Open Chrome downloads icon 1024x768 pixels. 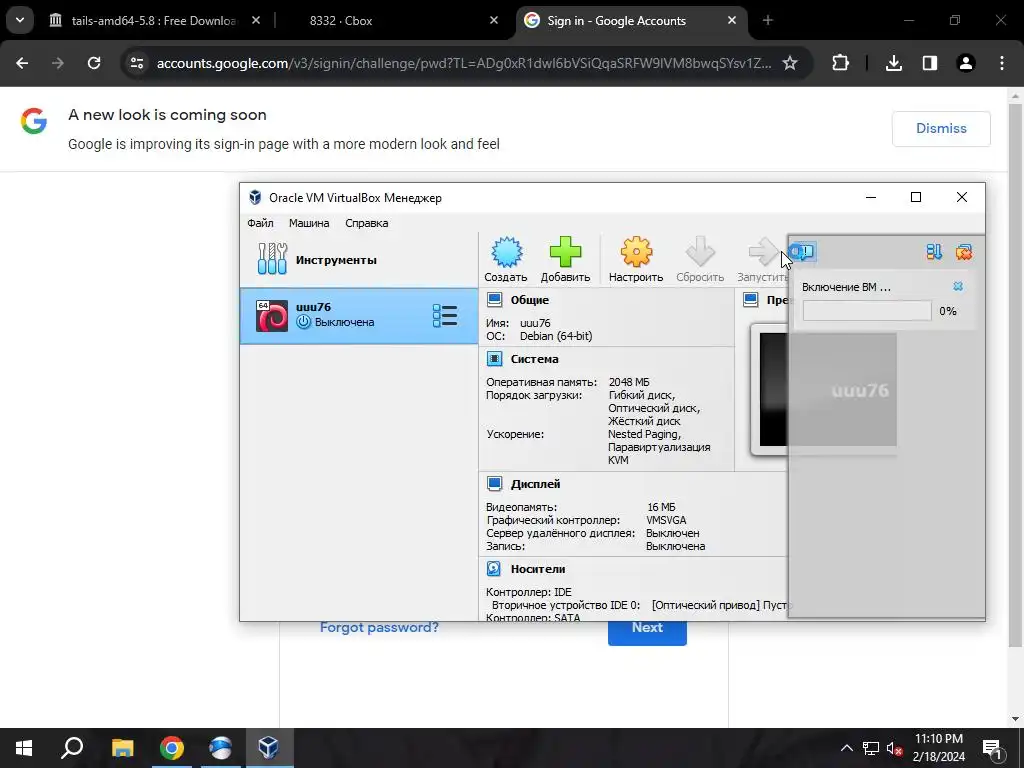[893, 63]
